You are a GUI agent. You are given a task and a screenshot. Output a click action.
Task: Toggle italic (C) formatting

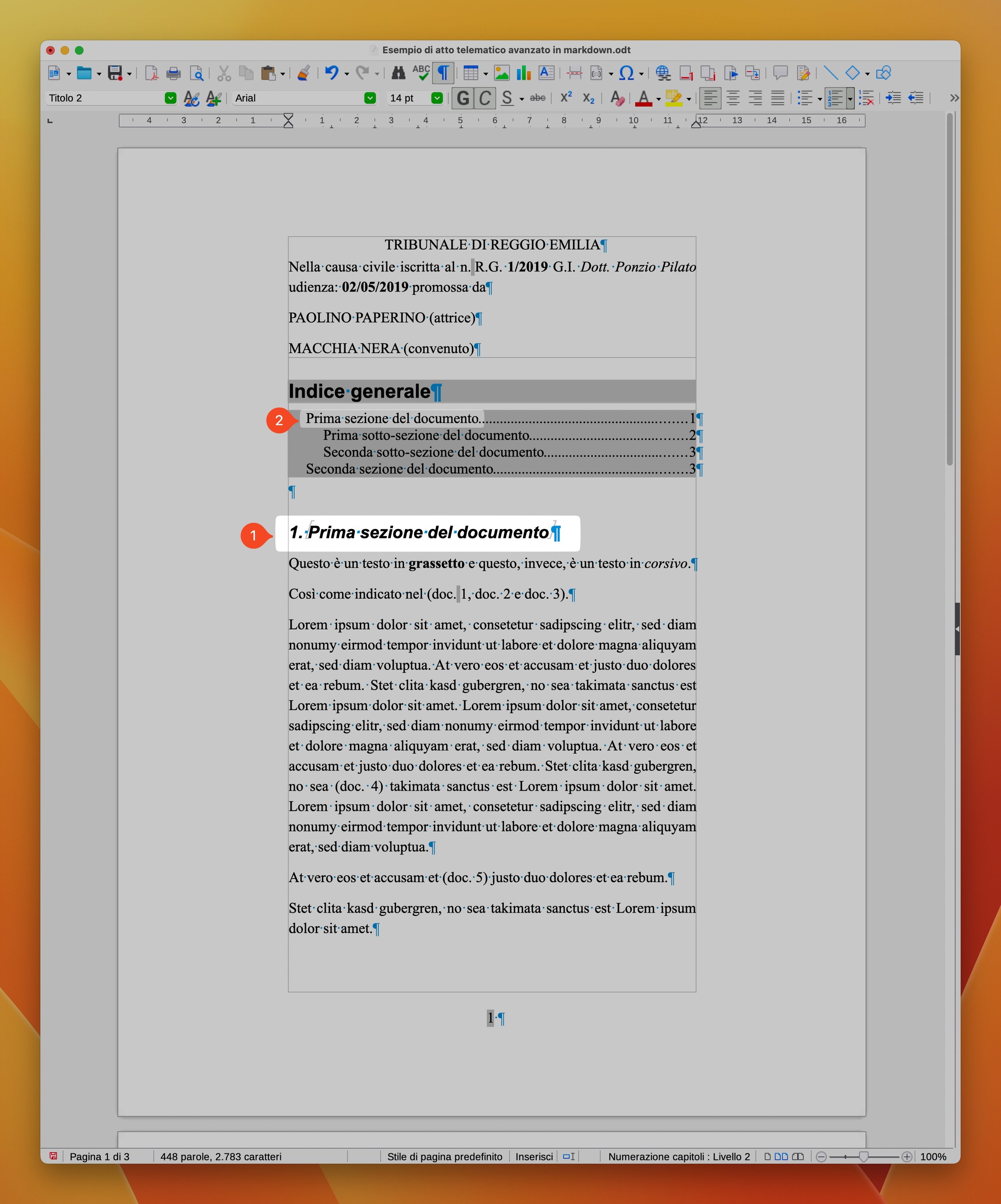[x=485, y=98]
